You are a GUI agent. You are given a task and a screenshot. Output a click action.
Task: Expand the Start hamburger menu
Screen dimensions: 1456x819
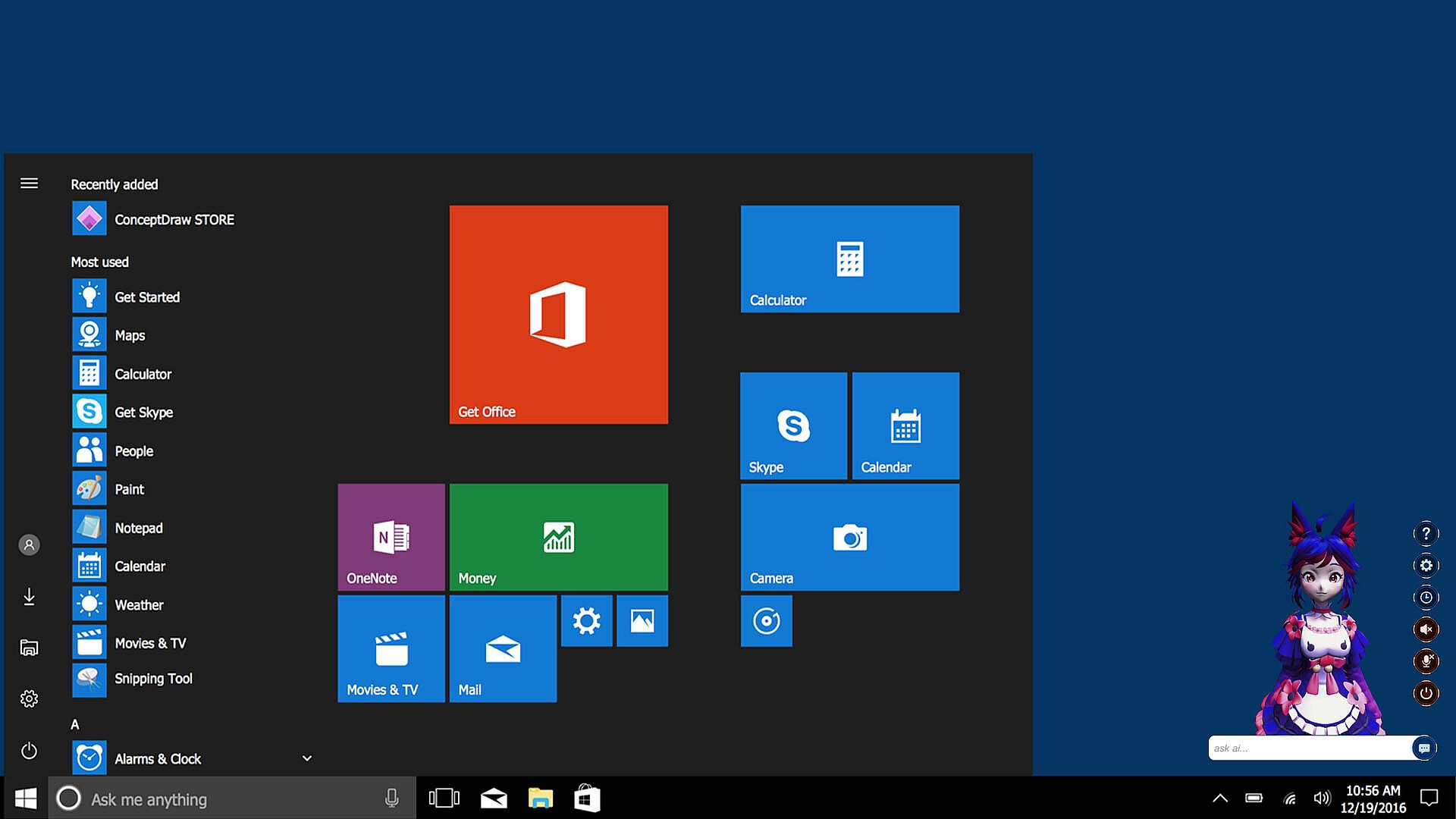click(x=29, y=184)
